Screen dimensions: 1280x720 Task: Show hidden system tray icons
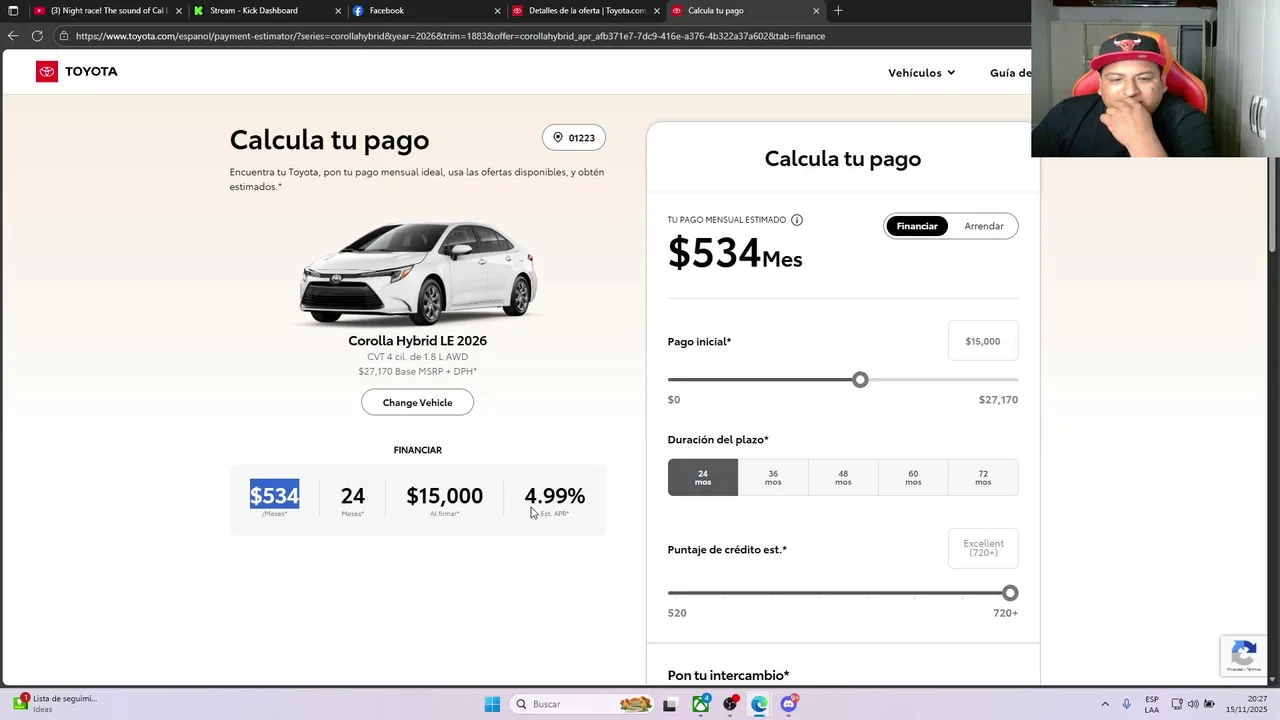tap(1105, 704)
